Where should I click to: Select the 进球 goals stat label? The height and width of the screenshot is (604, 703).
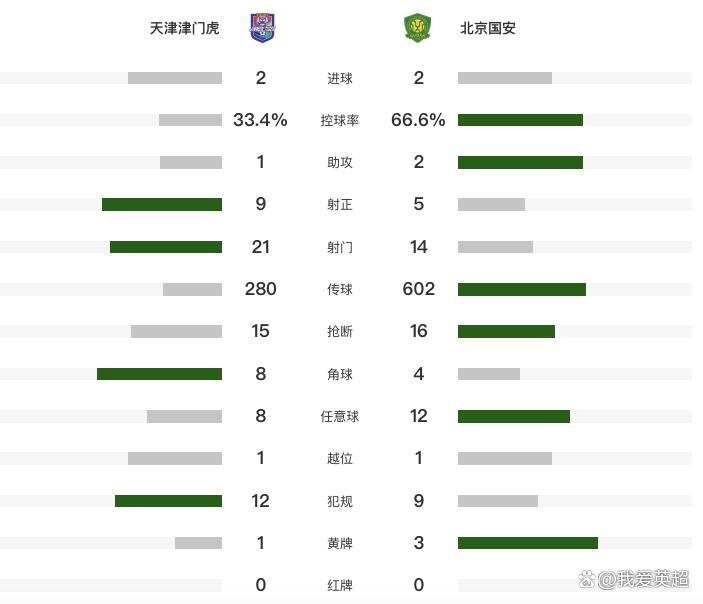pyautogui.click(x=339, y=78)
